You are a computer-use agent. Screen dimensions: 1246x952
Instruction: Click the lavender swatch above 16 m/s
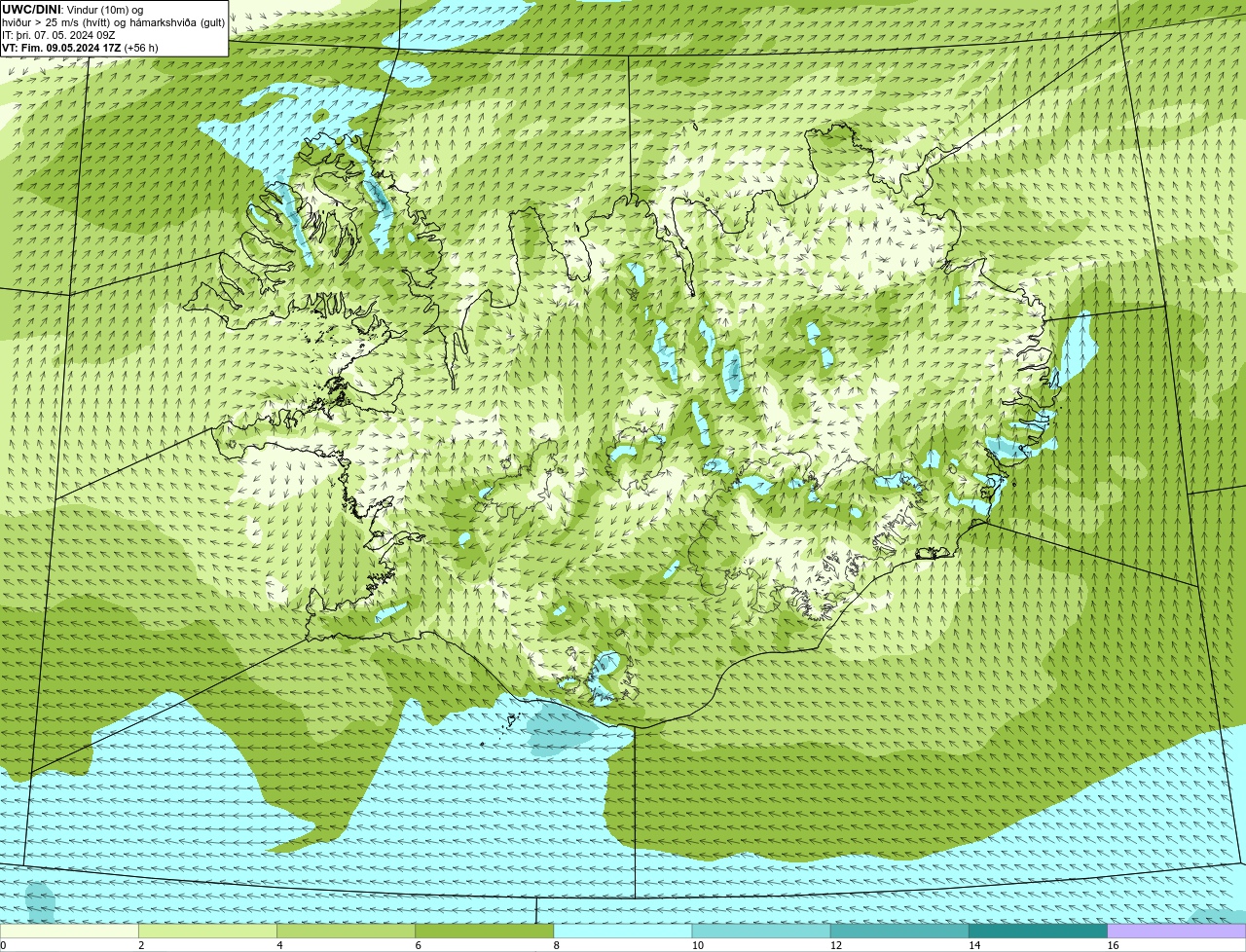click(1177, 932)
